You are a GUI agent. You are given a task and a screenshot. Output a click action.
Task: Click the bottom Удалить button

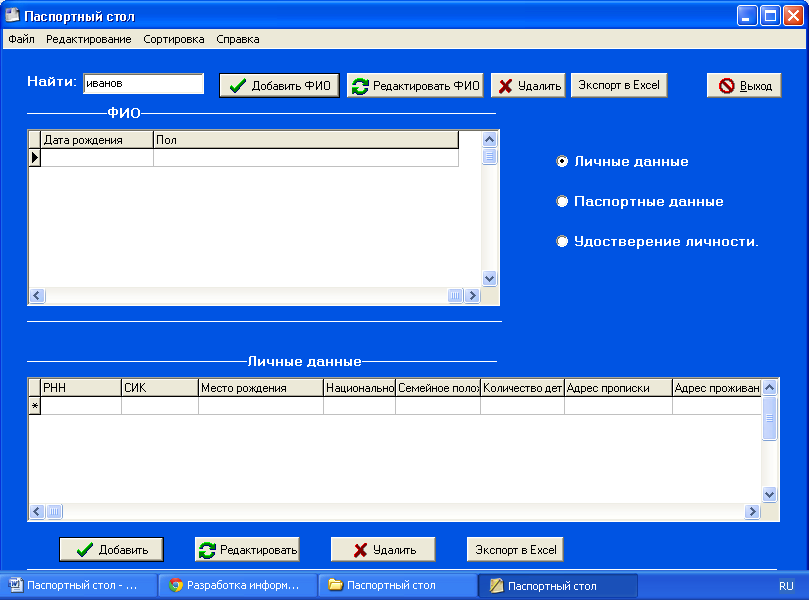(x=383, y=549)
